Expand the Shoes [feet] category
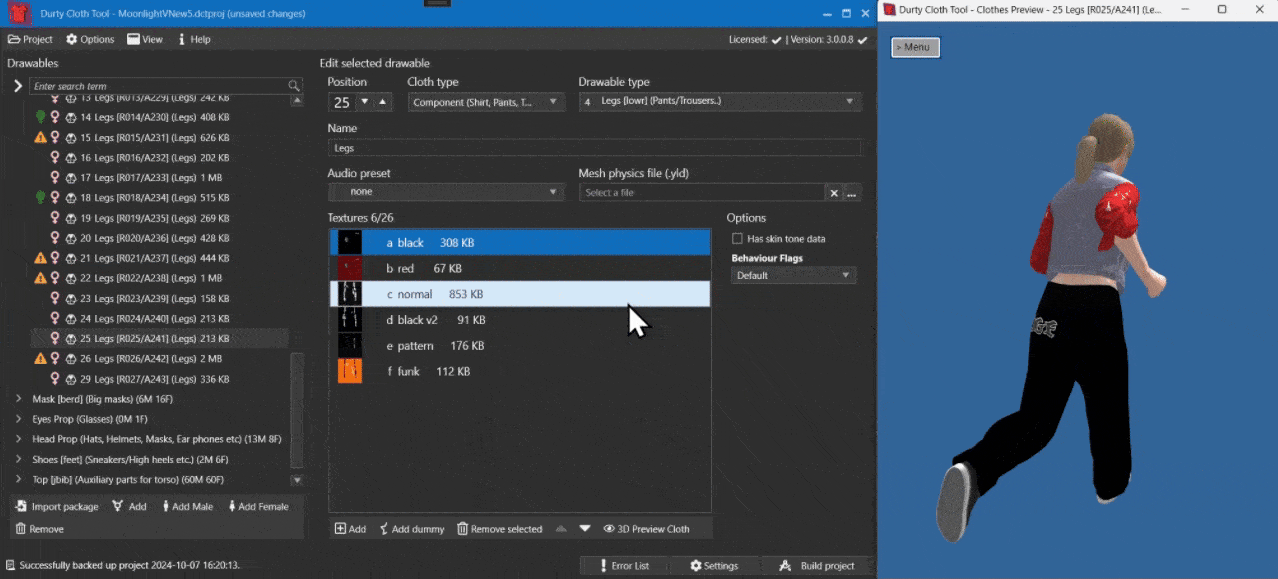This screenshot has height=579, width=1278. pos(19,459)
